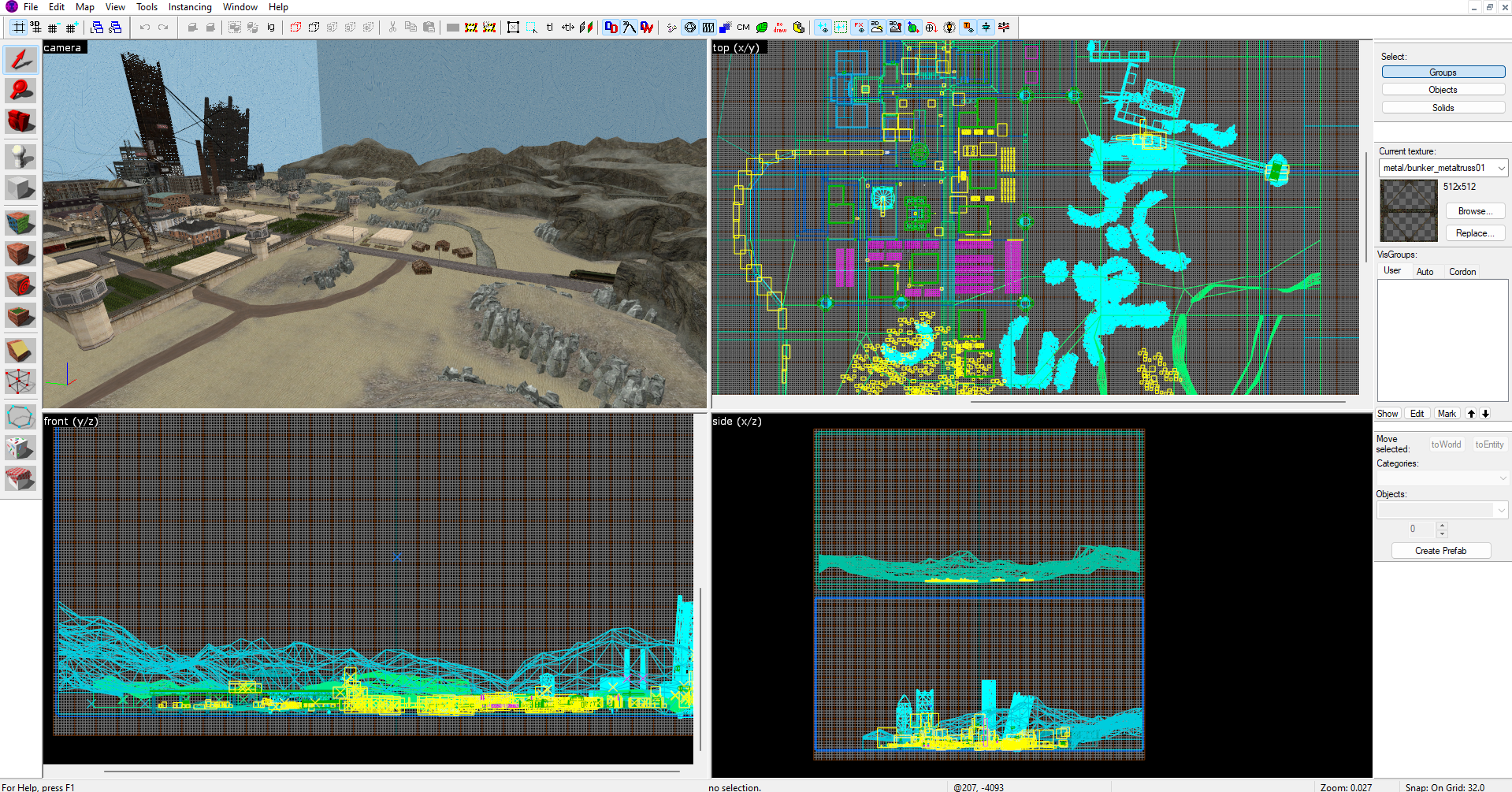1512x792 pixels.
Task: Click the Create Prefab button
Action: click(x=1440, y=551)
